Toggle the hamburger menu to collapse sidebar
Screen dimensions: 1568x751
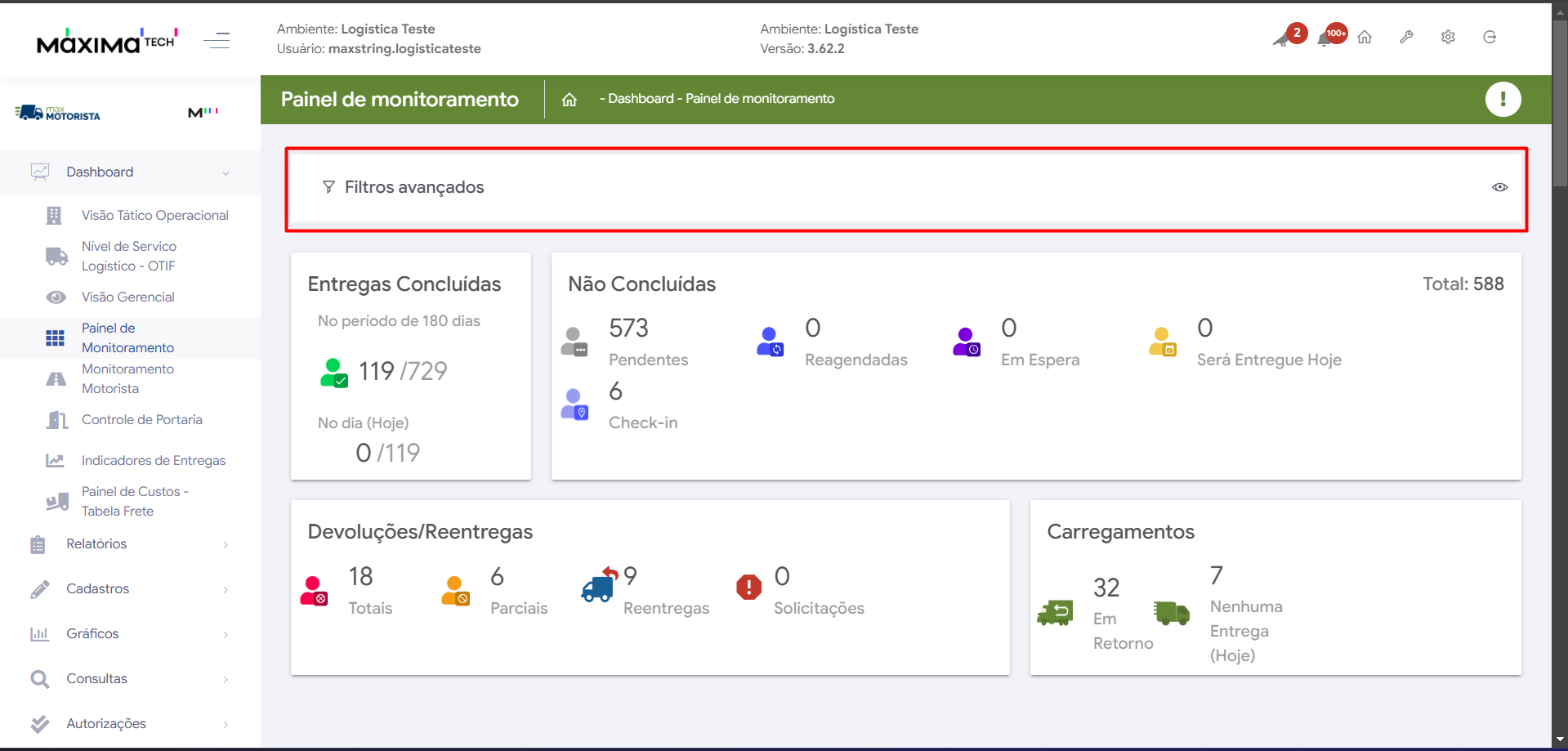click(x=217, y=40)
